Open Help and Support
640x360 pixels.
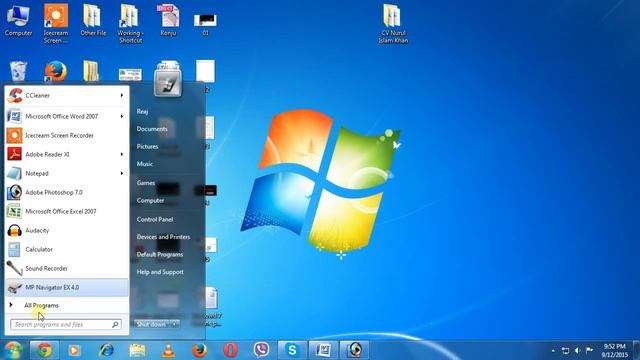coord(160,272)
